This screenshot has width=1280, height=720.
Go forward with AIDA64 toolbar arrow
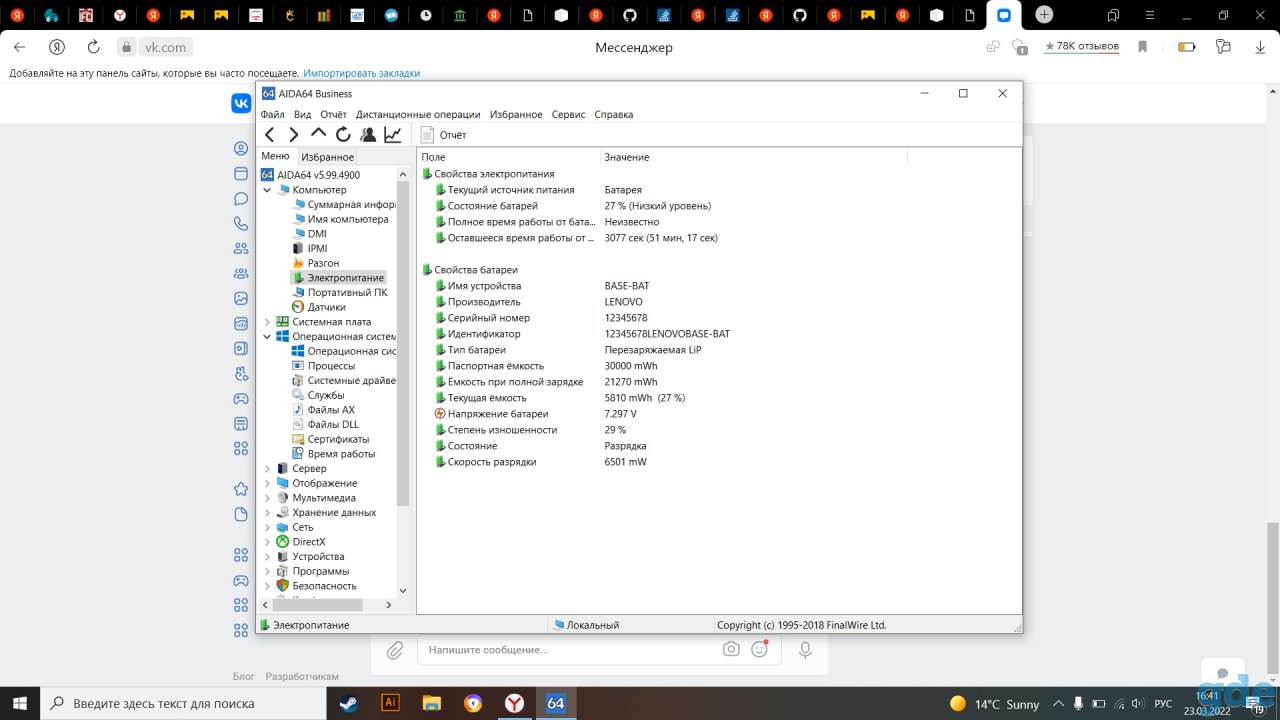(294, 135)
